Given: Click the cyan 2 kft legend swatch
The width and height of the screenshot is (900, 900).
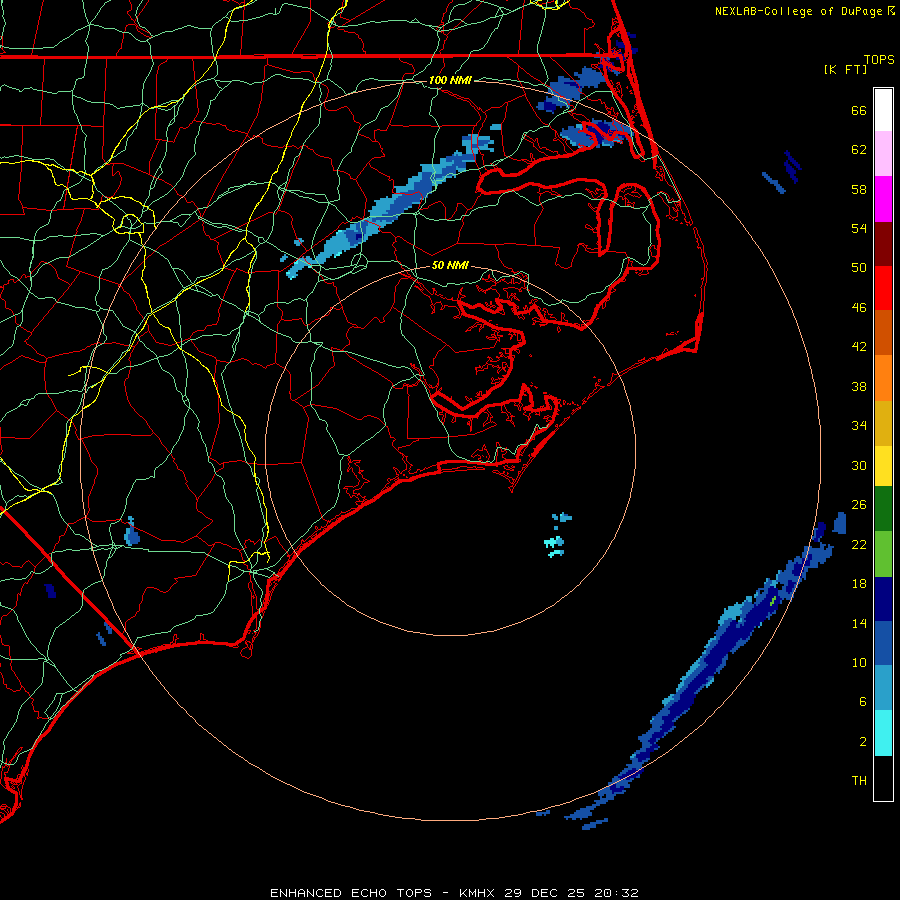Looking at the screenshot, I should pyautogui.click(x=883, y=733).
